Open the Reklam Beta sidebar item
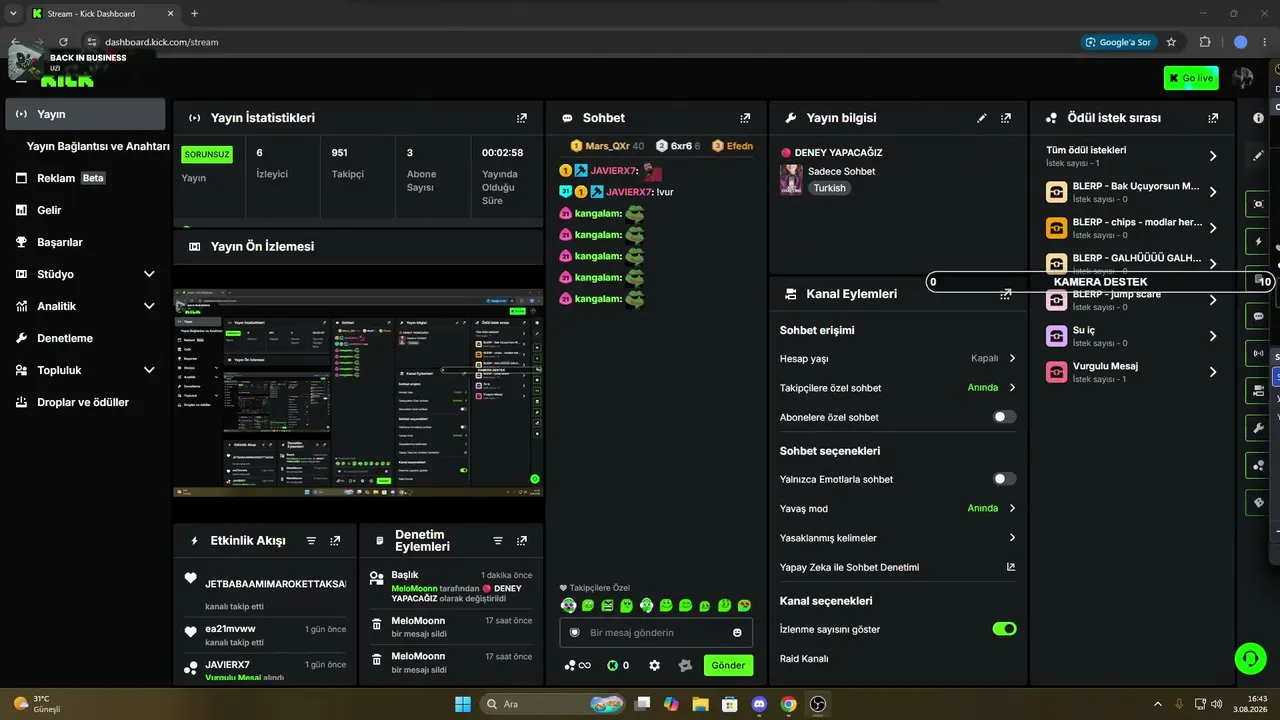1280x720 pixels. 85,178
